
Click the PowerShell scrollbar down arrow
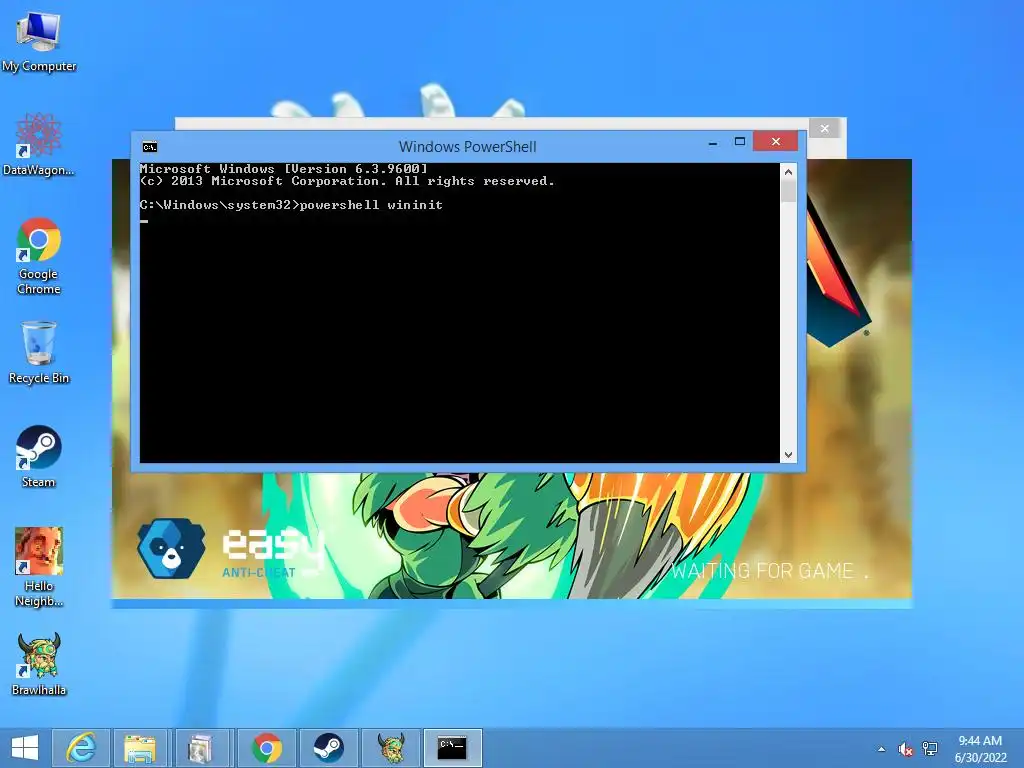click(x=788, y=455)
